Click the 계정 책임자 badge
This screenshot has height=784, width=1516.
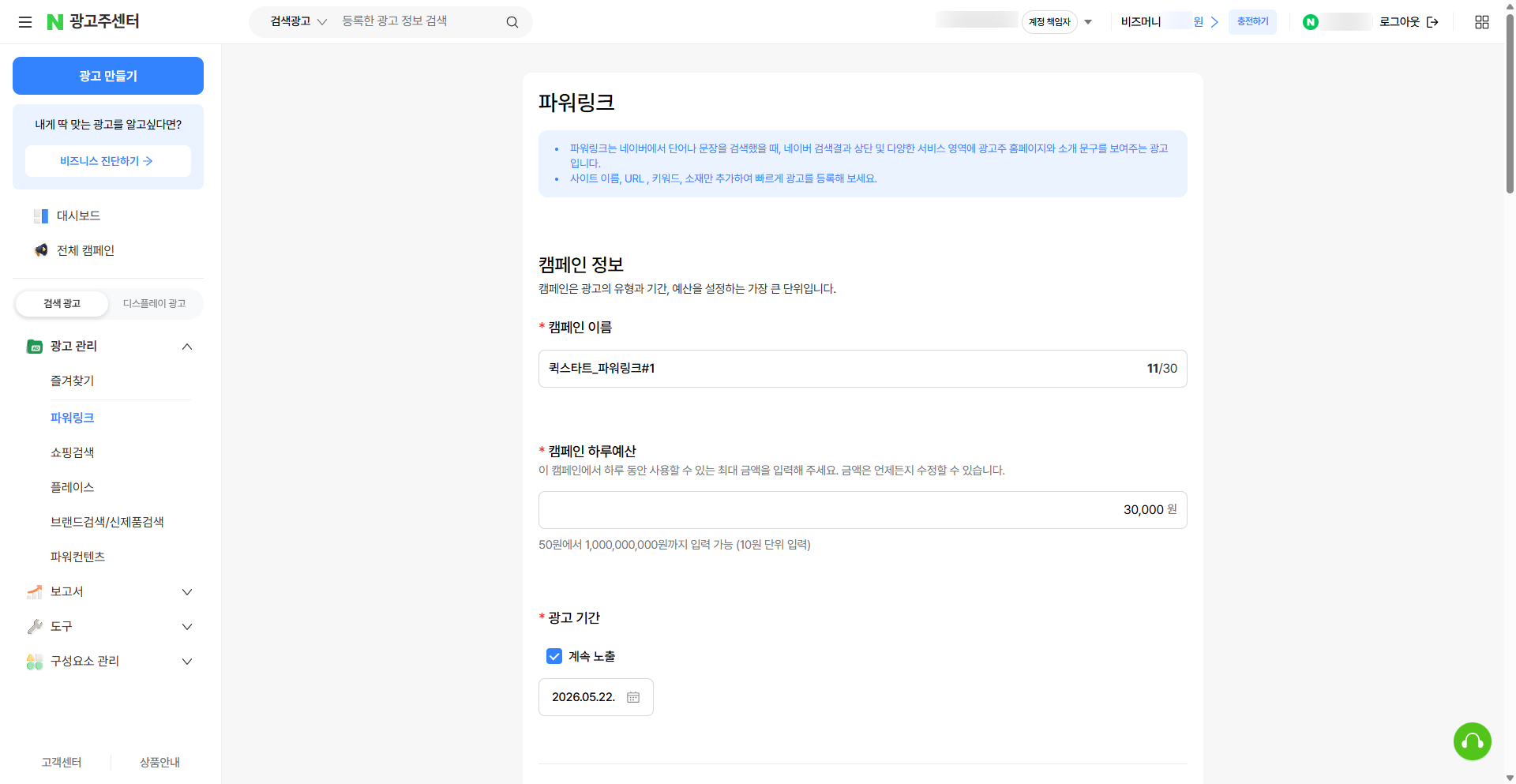point(1049,22)
